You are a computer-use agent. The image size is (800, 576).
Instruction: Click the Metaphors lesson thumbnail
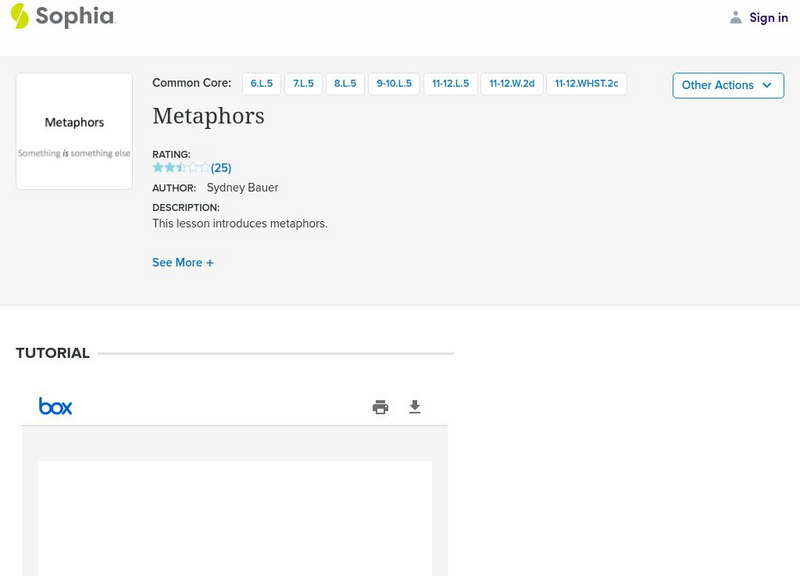(x=74, y=131)
